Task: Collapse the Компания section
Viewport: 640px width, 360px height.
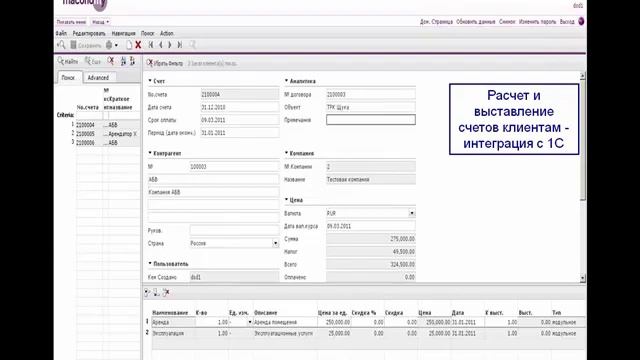Action: pos(286,153)
